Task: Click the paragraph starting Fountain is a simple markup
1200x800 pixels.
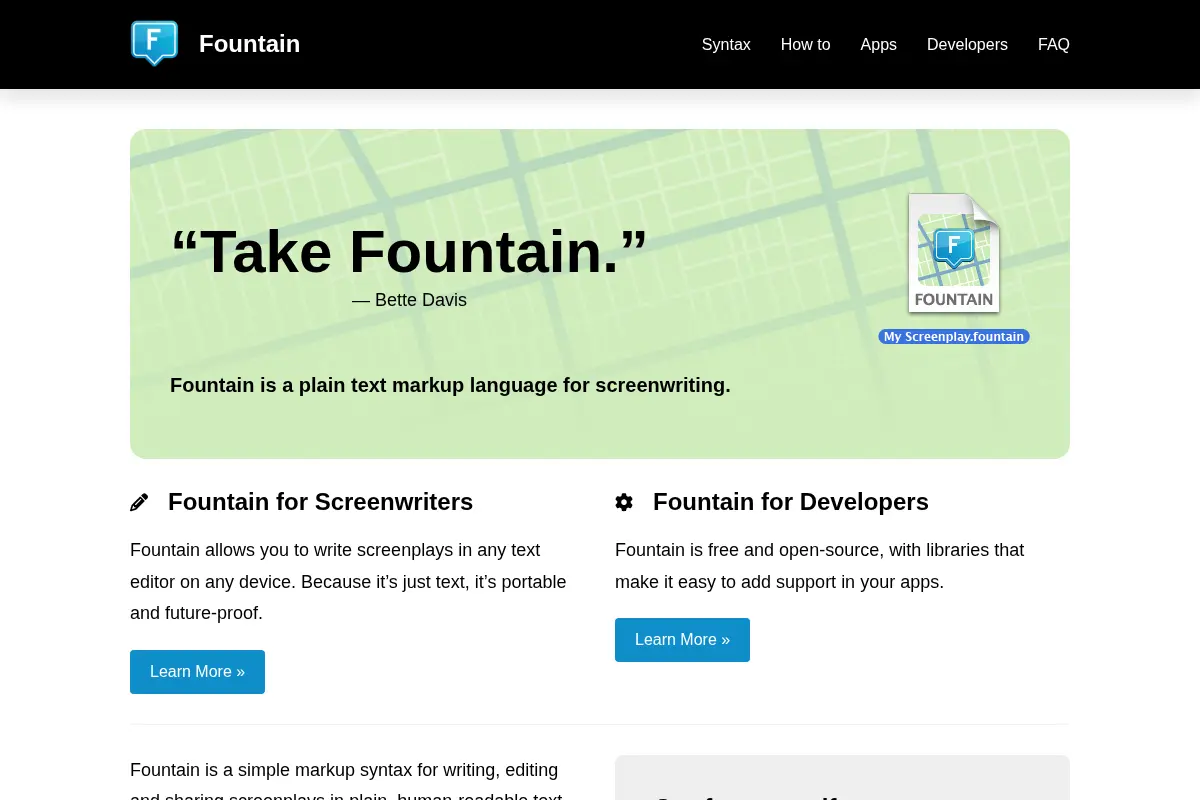Action: (345, 782)
